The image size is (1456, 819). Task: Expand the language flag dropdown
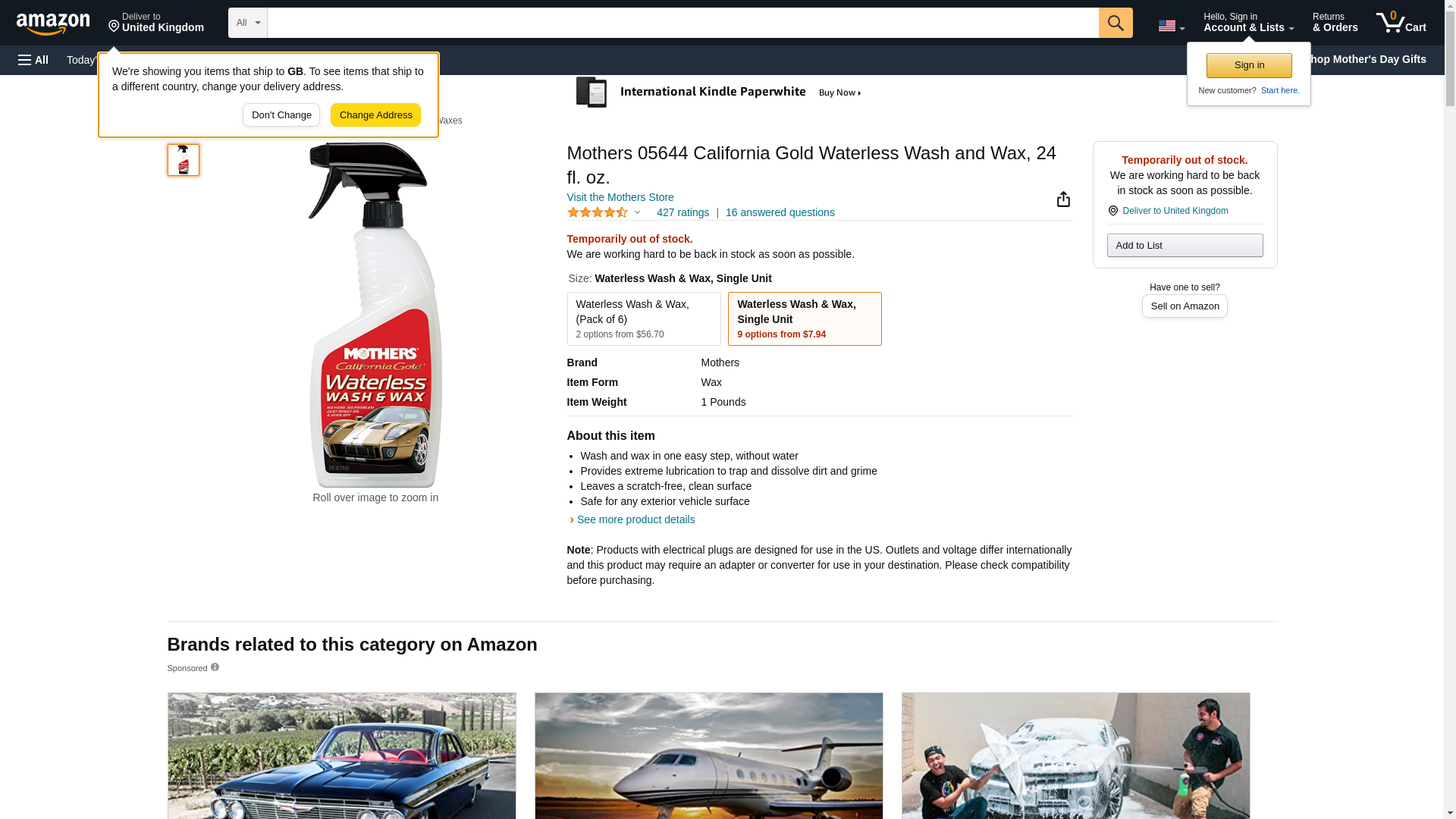(1171, 26)
